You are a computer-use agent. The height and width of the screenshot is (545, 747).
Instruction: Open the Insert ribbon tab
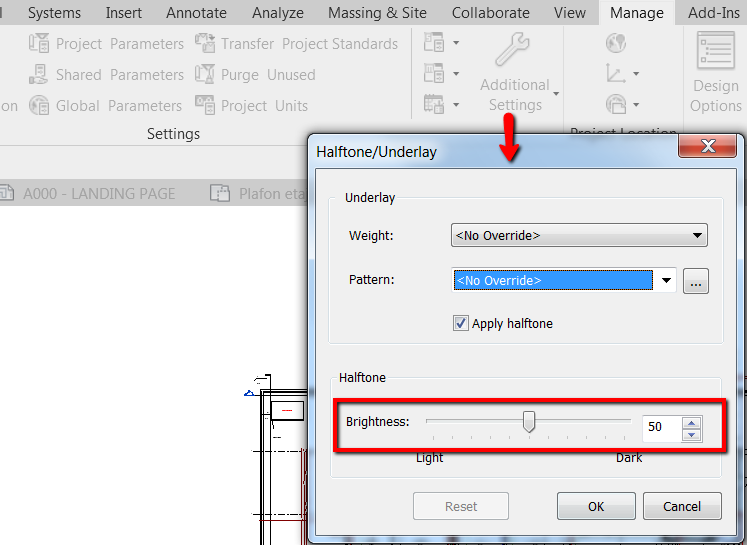(123, 12)
